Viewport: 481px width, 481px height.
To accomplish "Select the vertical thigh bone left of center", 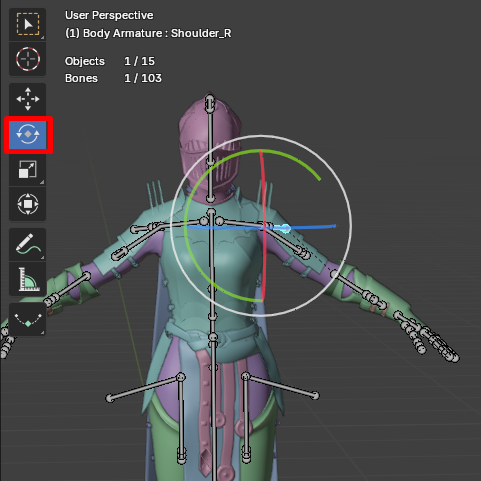I will point(181,418).
